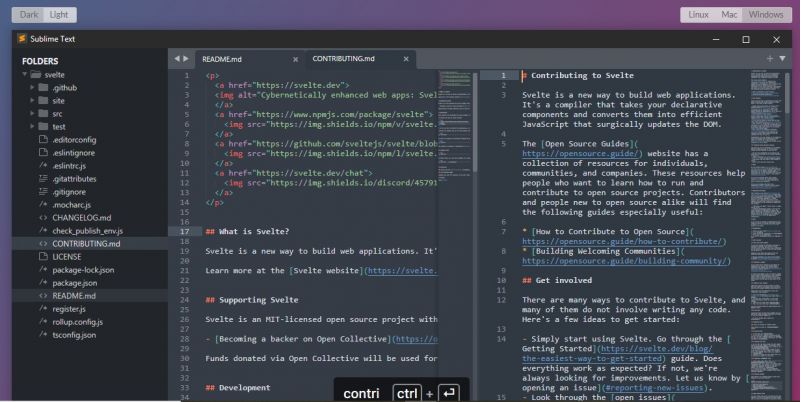
Task: Click the svelte folder icon
Action: tap(36, 74)
